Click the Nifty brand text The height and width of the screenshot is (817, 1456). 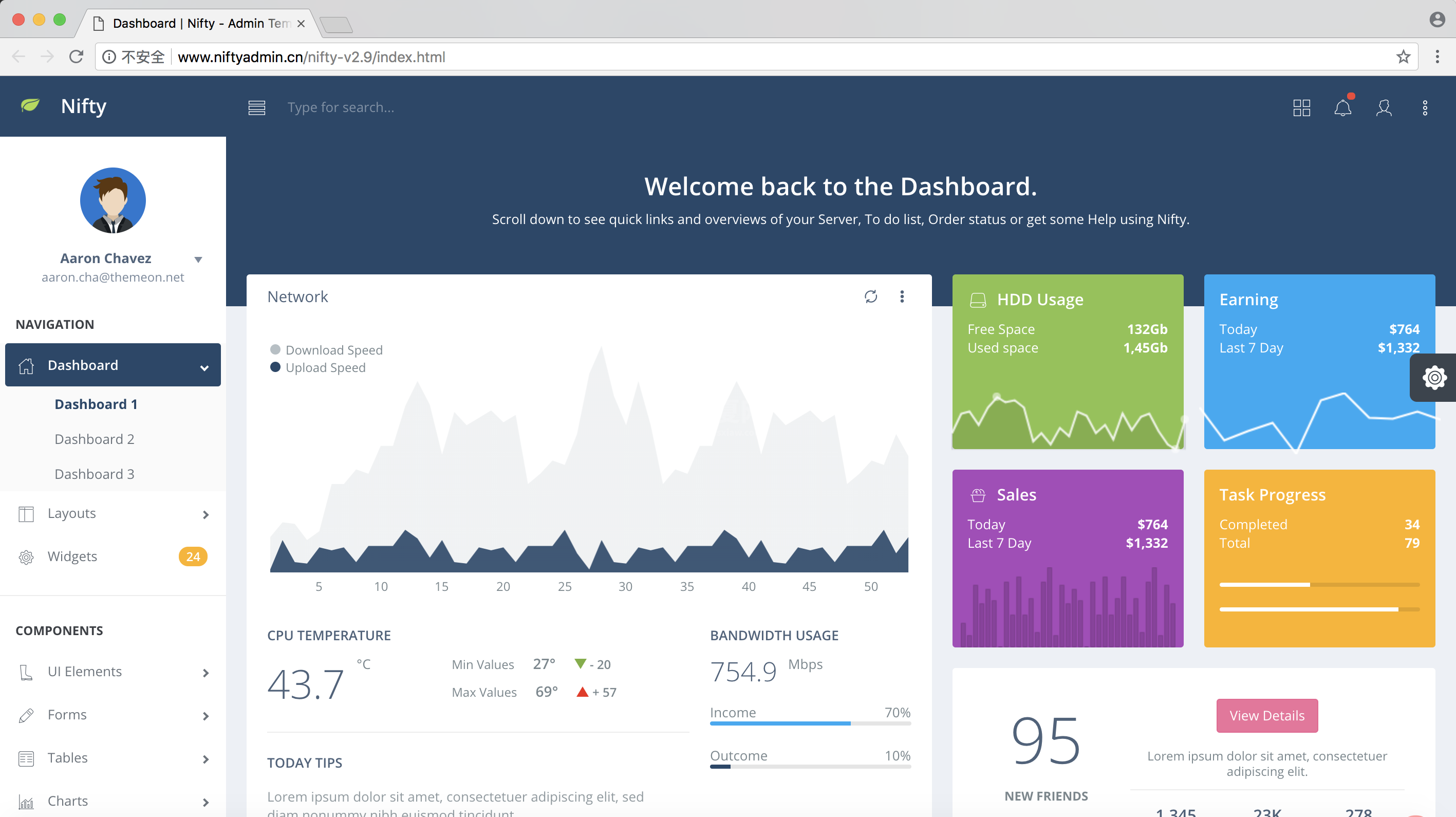[84, 106]
